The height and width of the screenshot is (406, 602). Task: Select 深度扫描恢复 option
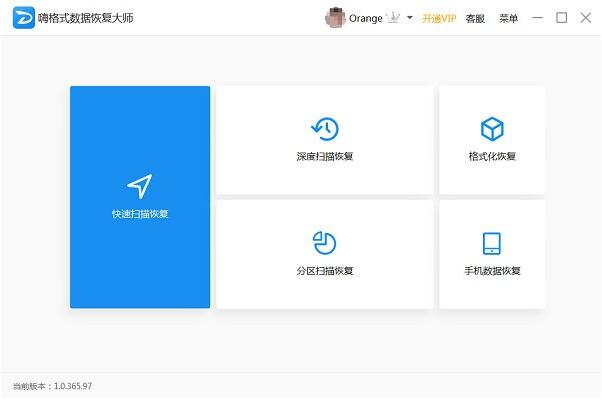pos(325,156)
